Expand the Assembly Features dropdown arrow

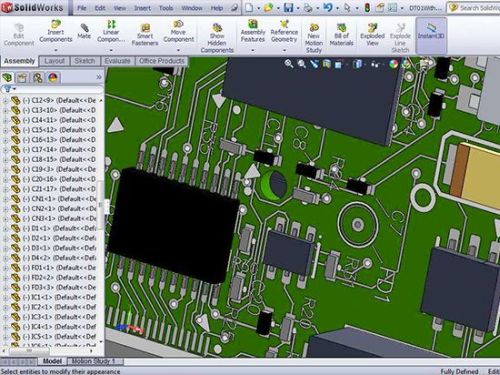pos(253,51)
